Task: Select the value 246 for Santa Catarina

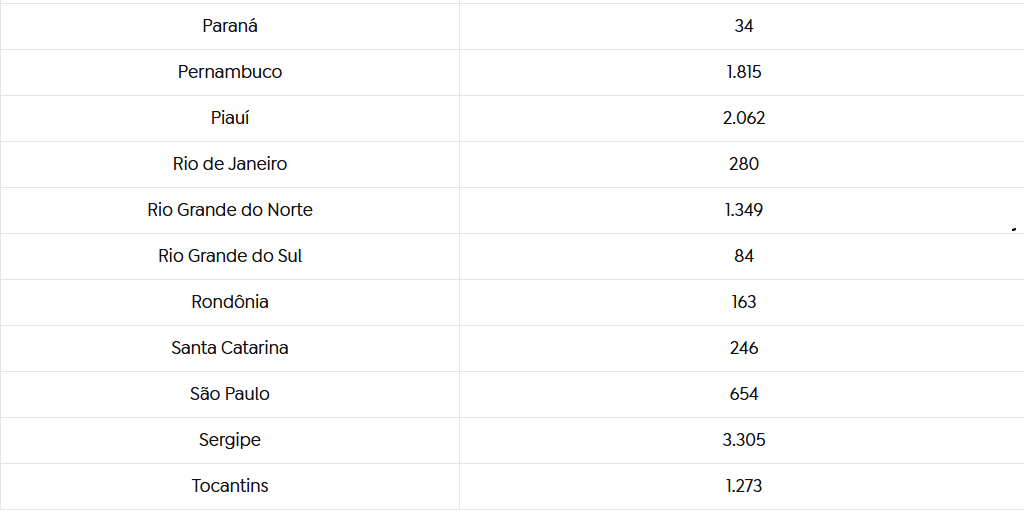Action: pyautogui.click(x=744, y=348)
